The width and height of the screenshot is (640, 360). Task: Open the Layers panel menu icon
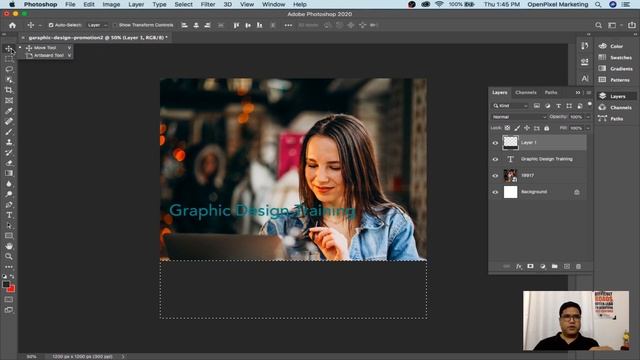[x=589, y=93]
